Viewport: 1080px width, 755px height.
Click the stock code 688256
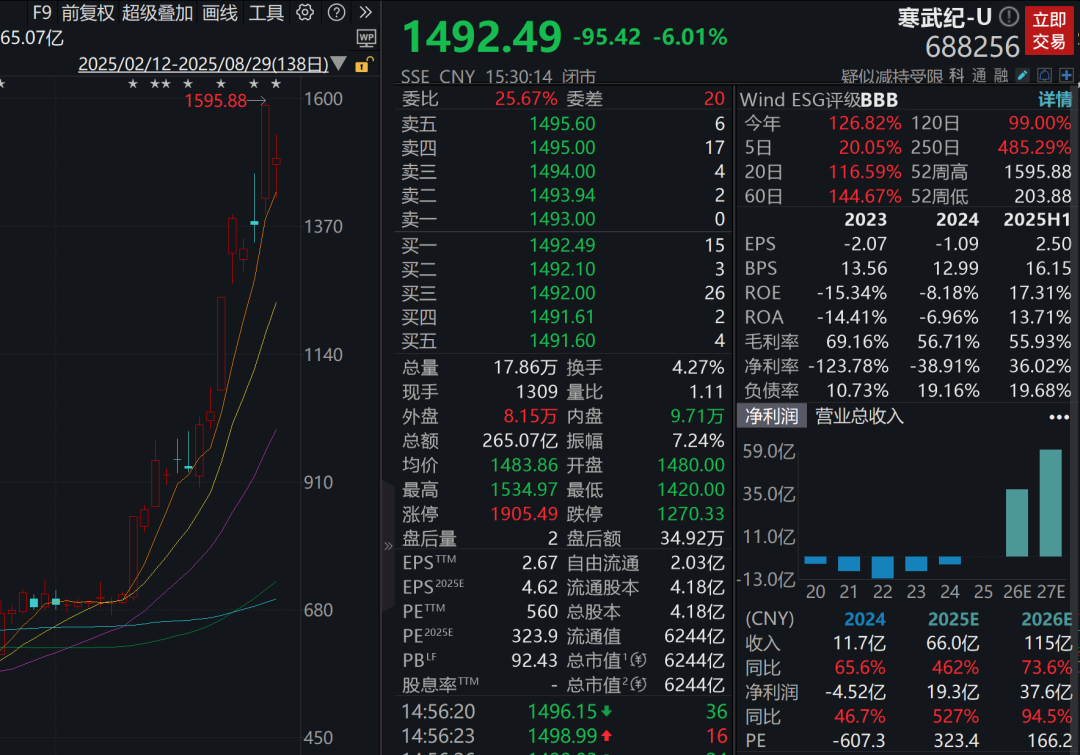click(x=972, y=47)
